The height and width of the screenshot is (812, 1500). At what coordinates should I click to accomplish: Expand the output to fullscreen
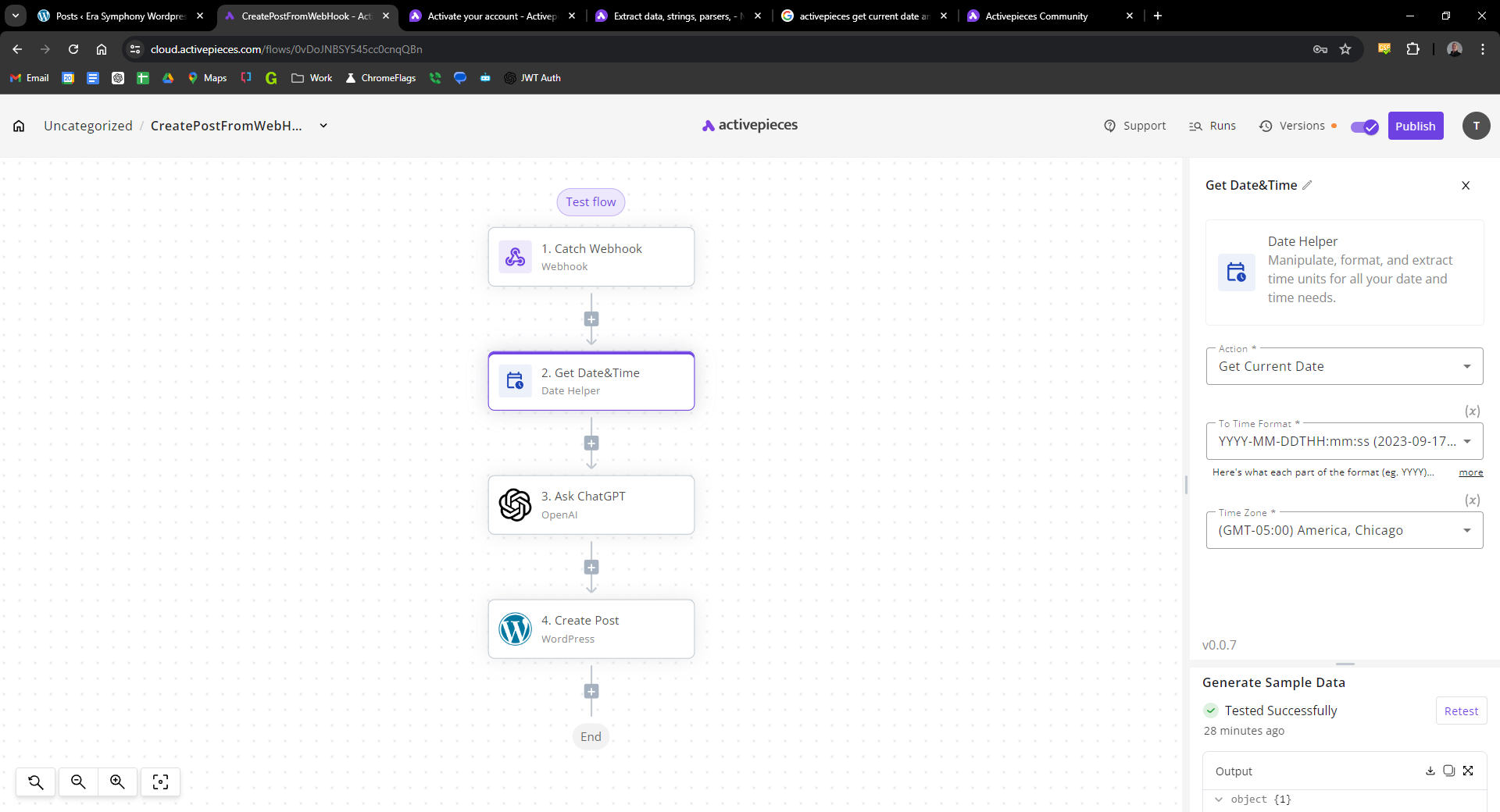tap(1468, 771)
